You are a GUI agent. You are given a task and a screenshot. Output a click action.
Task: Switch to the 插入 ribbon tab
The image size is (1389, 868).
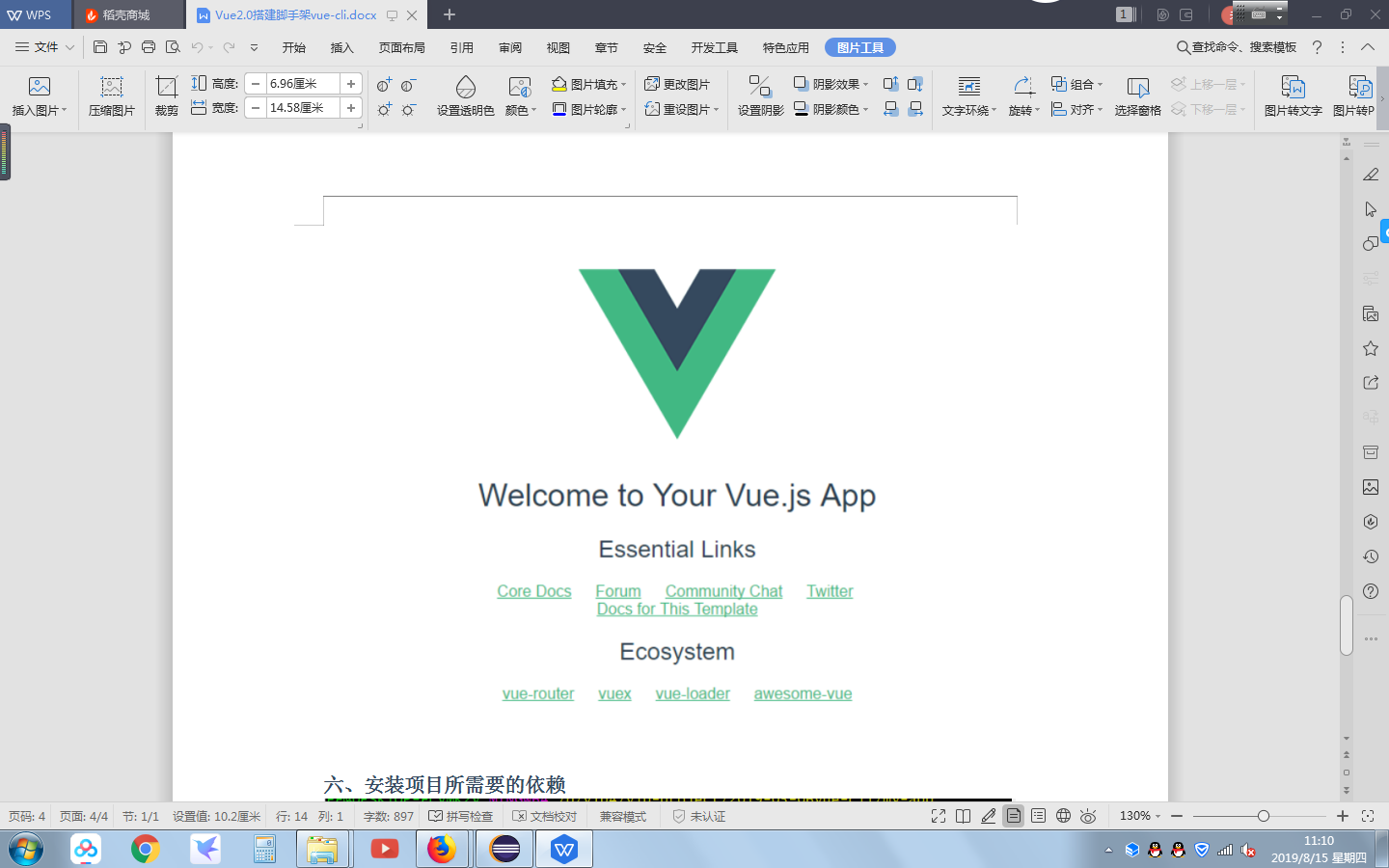(342, 47)
